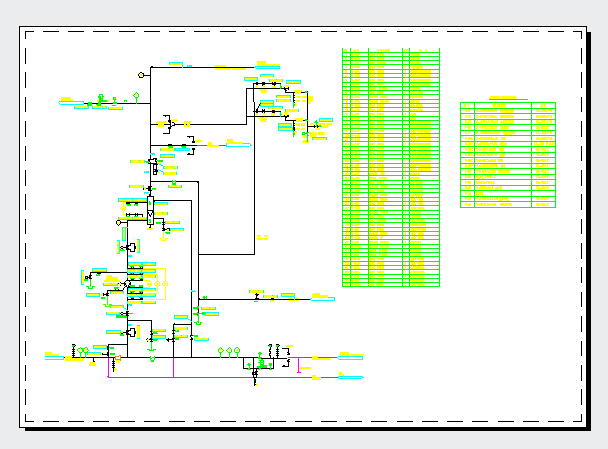Click the circle symbol at the top line's left end

pyautogui.click(x=142, y=74)
